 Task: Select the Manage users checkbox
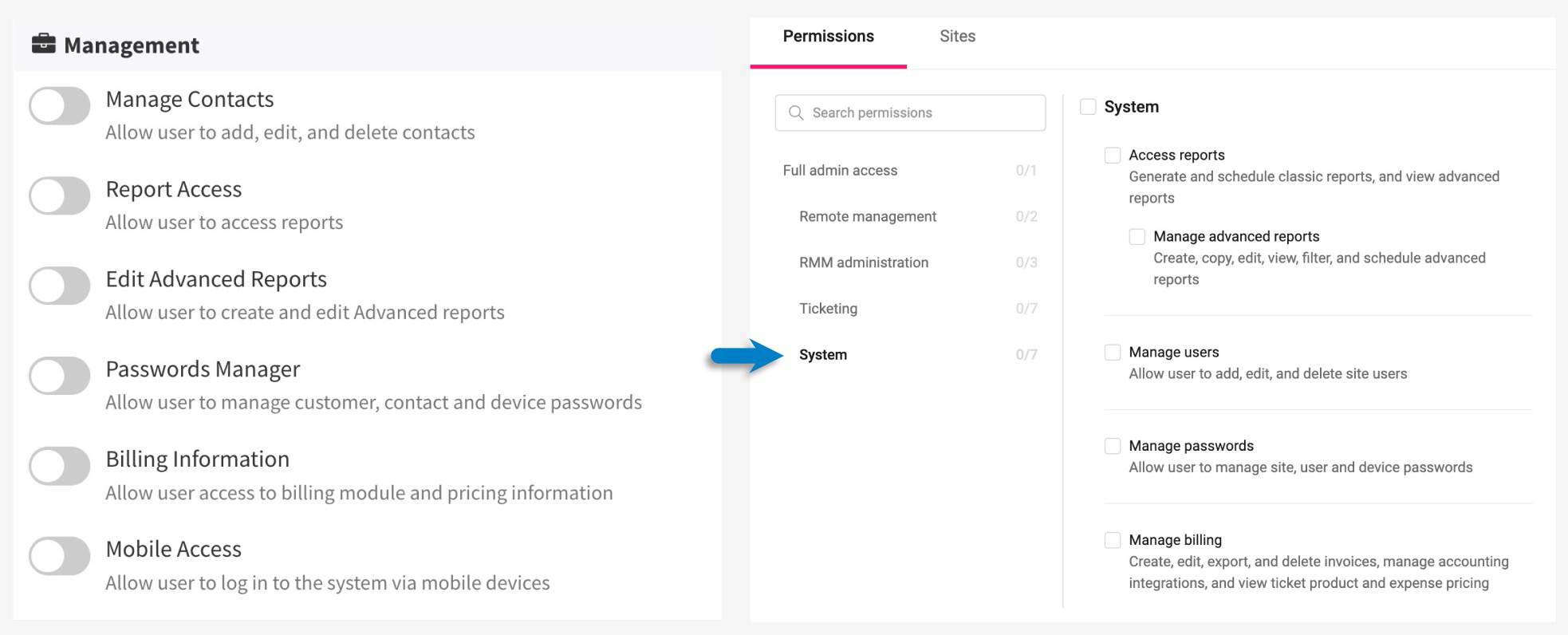pos(1113,352)
